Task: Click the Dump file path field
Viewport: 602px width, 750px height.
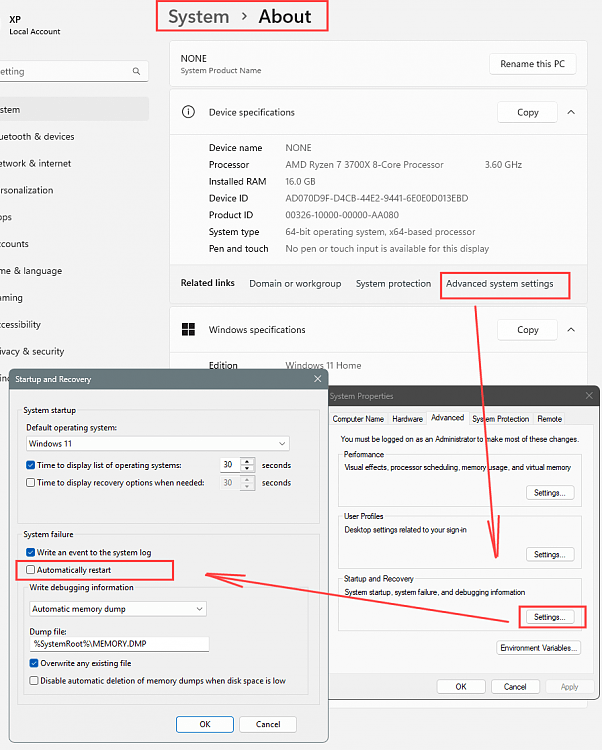Action: (120, 644)
